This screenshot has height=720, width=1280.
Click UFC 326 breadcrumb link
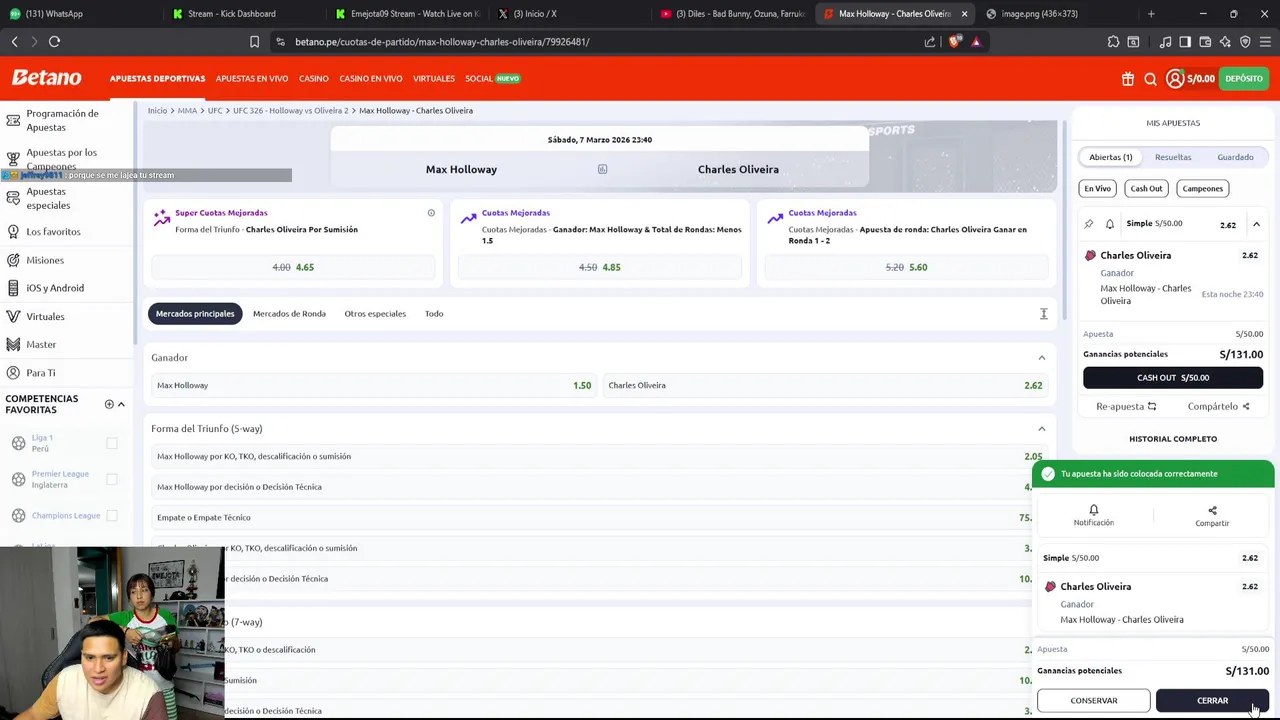tap(291, 111)
